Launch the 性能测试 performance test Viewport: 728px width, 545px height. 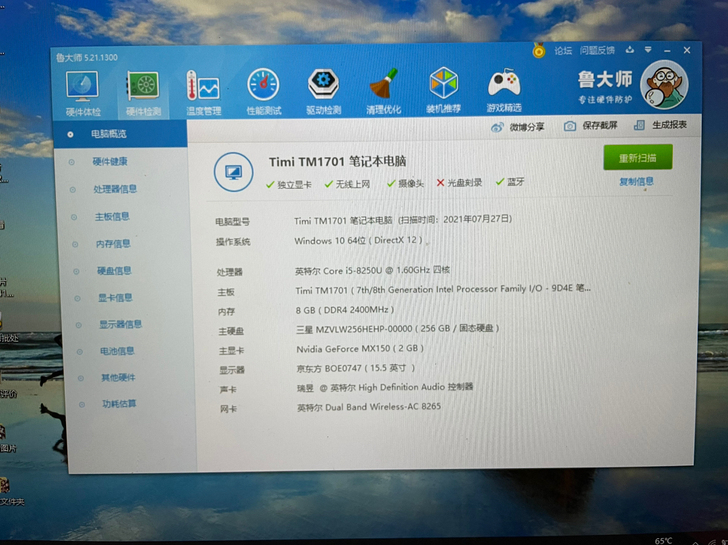264,92
